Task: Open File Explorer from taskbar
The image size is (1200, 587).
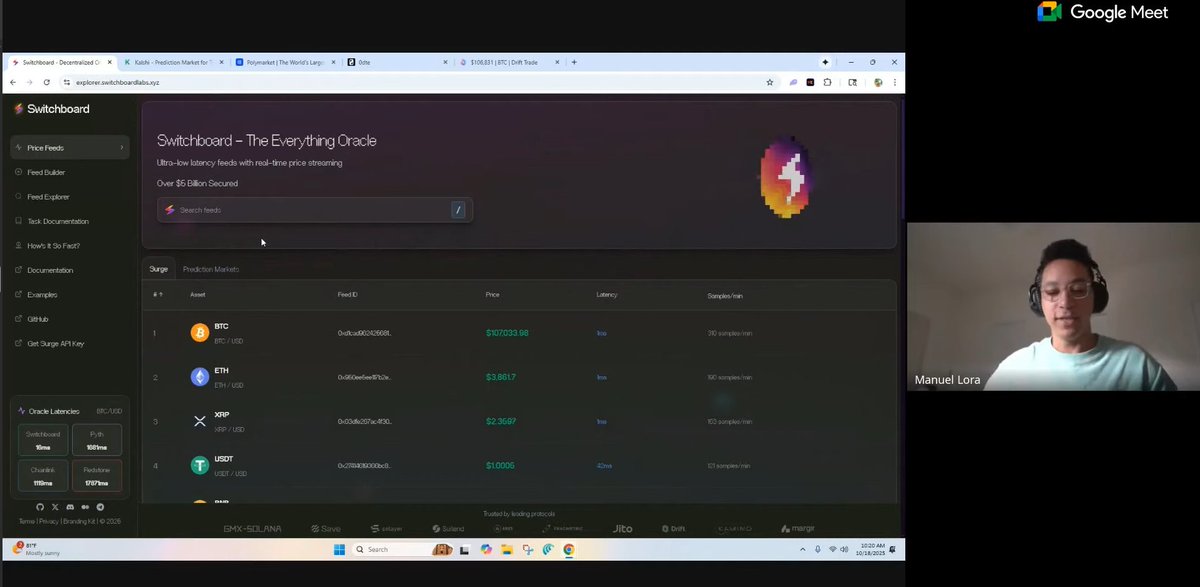Action: 507,549
